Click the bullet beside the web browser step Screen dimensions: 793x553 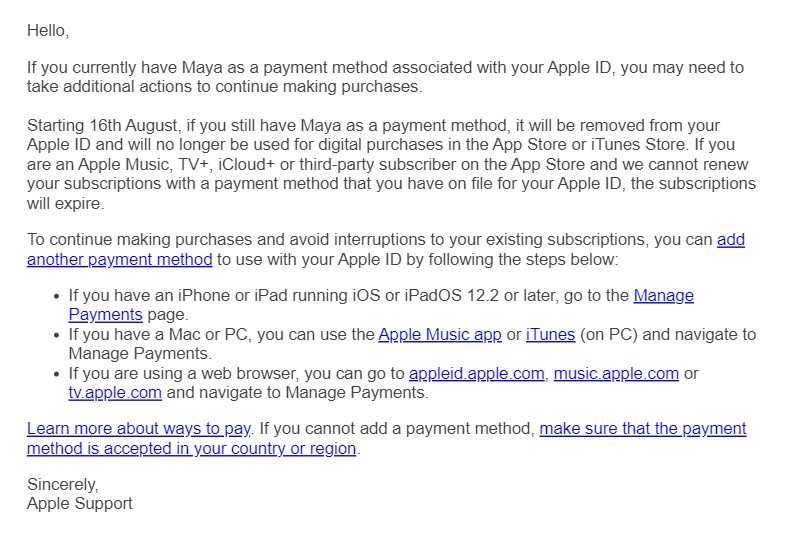tap(57, 374)
